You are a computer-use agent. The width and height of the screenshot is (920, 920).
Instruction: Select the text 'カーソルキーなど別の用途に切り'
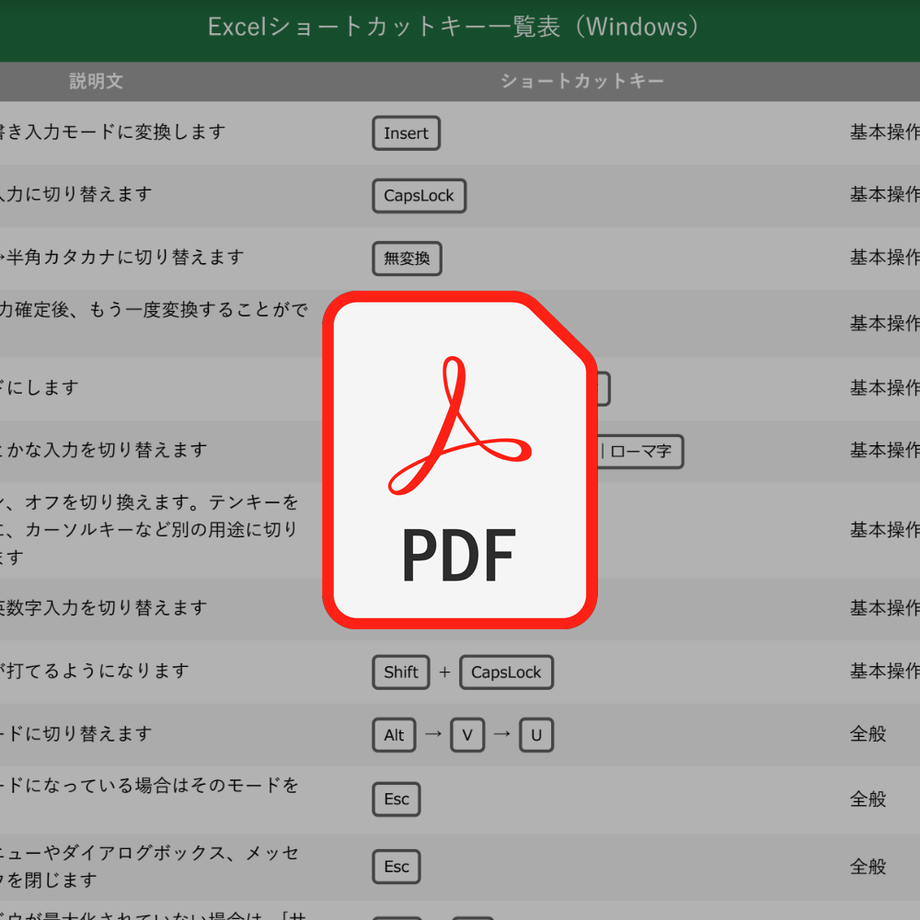tap(162, 530)
